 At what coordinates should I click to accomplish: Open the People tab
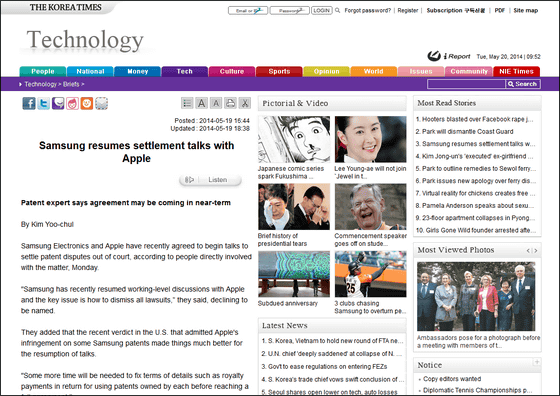point(43,71)
